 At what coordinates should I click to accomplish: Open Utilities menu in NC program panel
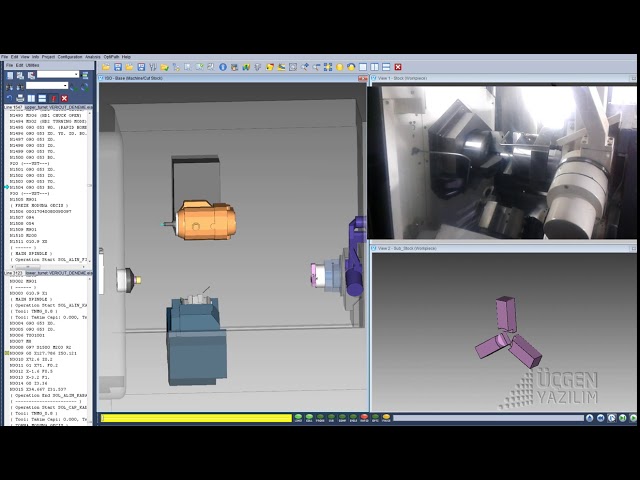click(x=33, y=65)
